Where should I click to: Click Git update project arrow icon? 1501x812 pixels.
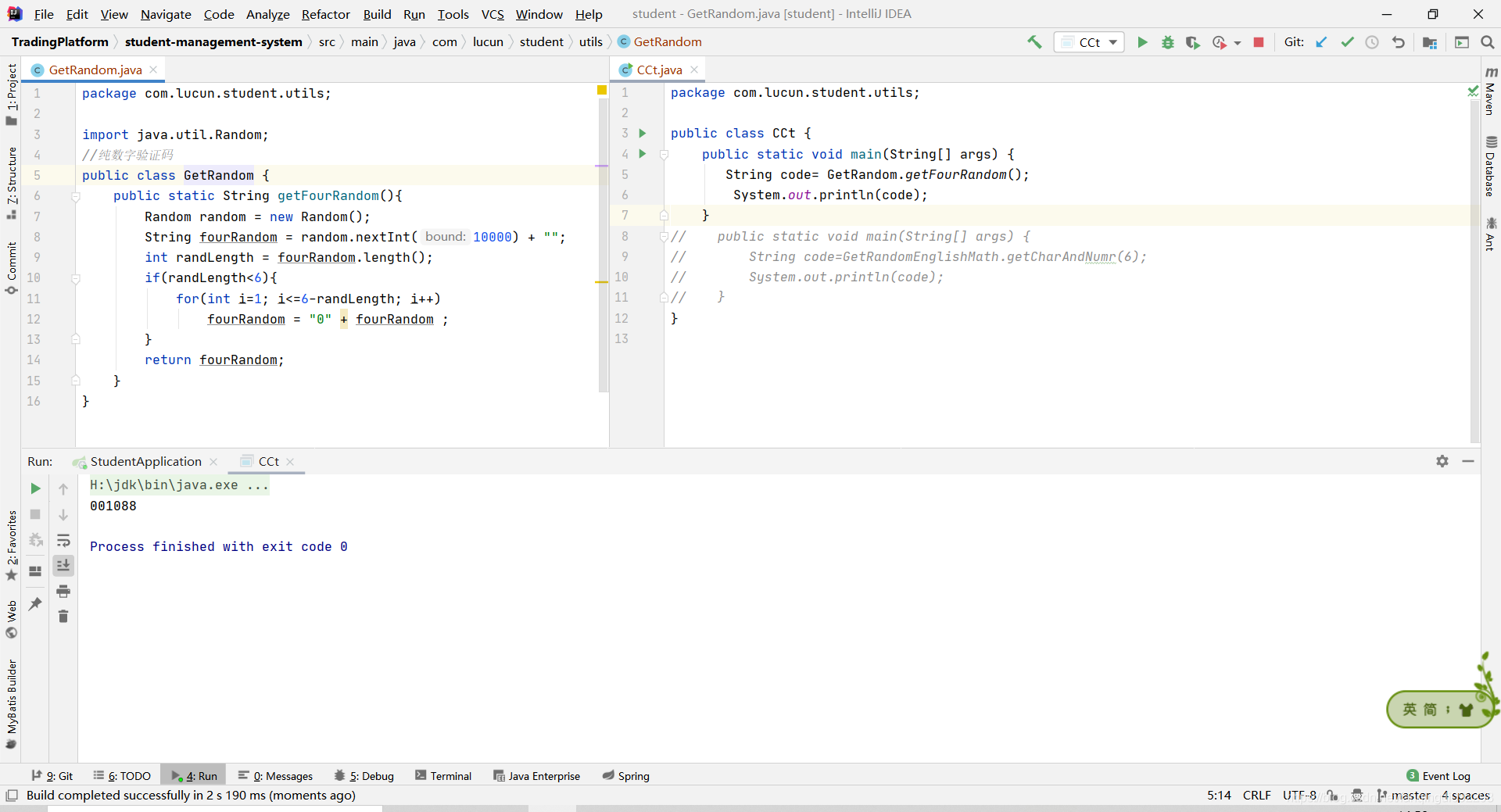tap(1321, 42)
